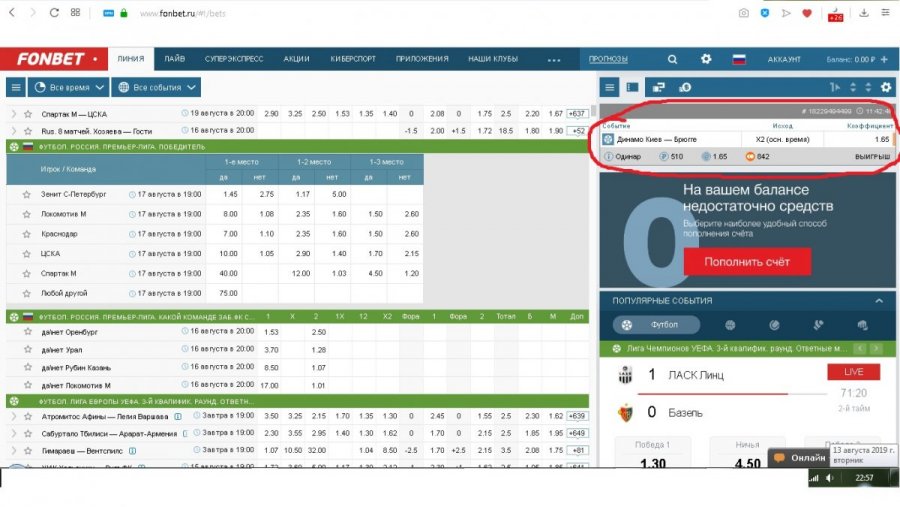Image resolution: width=900 pixels, height=507 pixels.
Task: Open the КИБЕРСПОРТ section
Action: coord(353,59)
